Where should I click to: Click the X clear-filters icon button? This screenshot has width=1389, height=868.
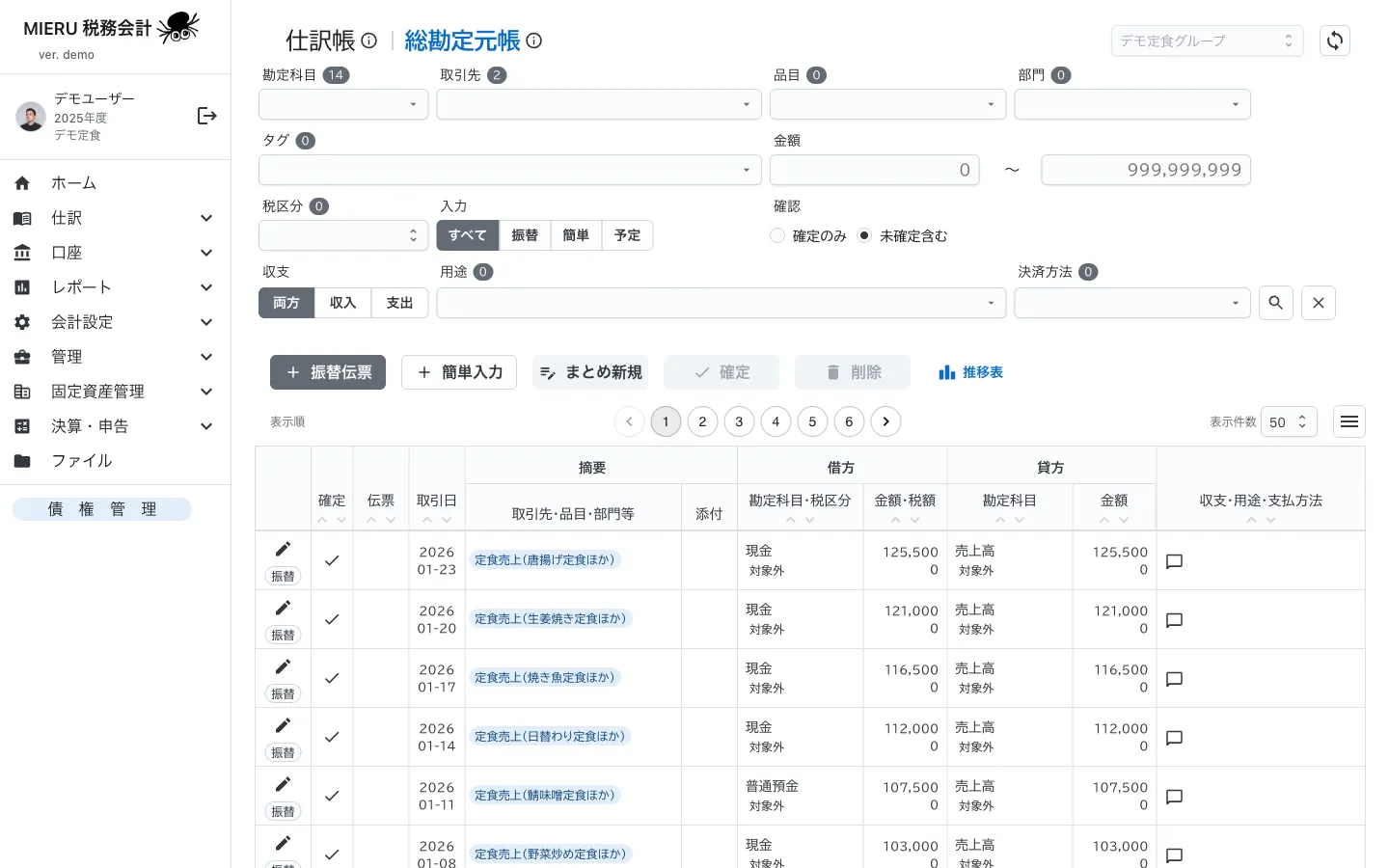click(x=1319, y=303)
